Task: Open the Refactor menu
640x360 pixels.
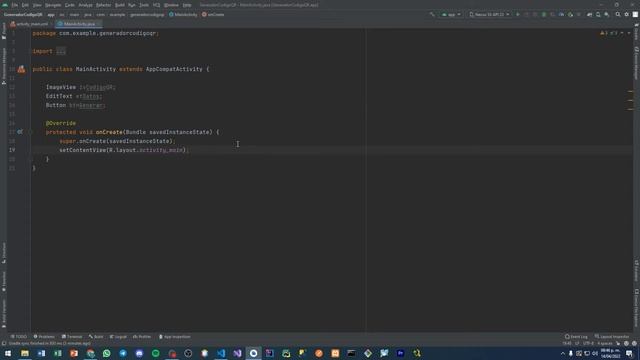Action: (x=104, y=5)
